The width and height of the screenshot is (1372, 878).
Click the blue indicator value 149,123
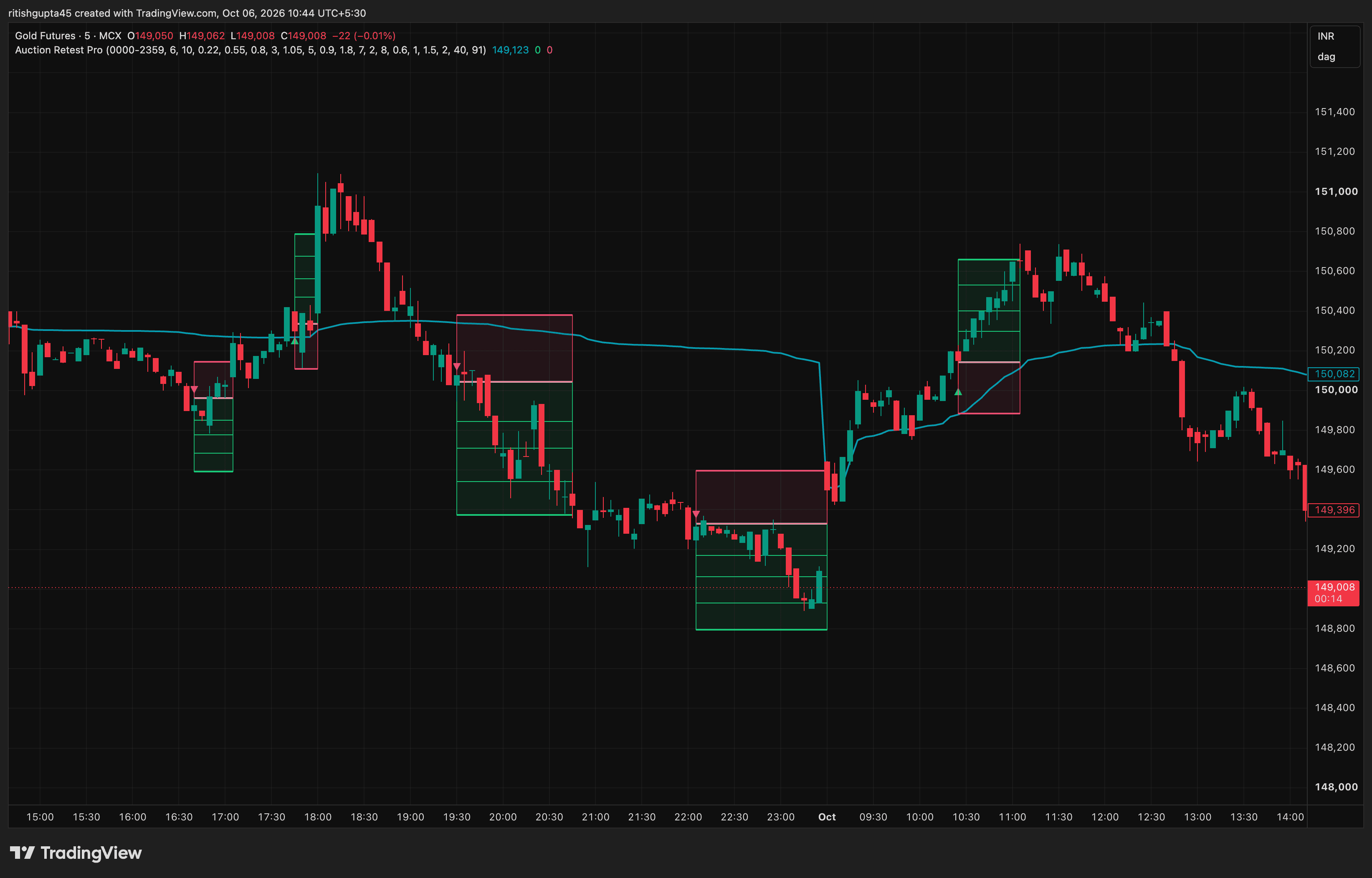click(511, 50)
